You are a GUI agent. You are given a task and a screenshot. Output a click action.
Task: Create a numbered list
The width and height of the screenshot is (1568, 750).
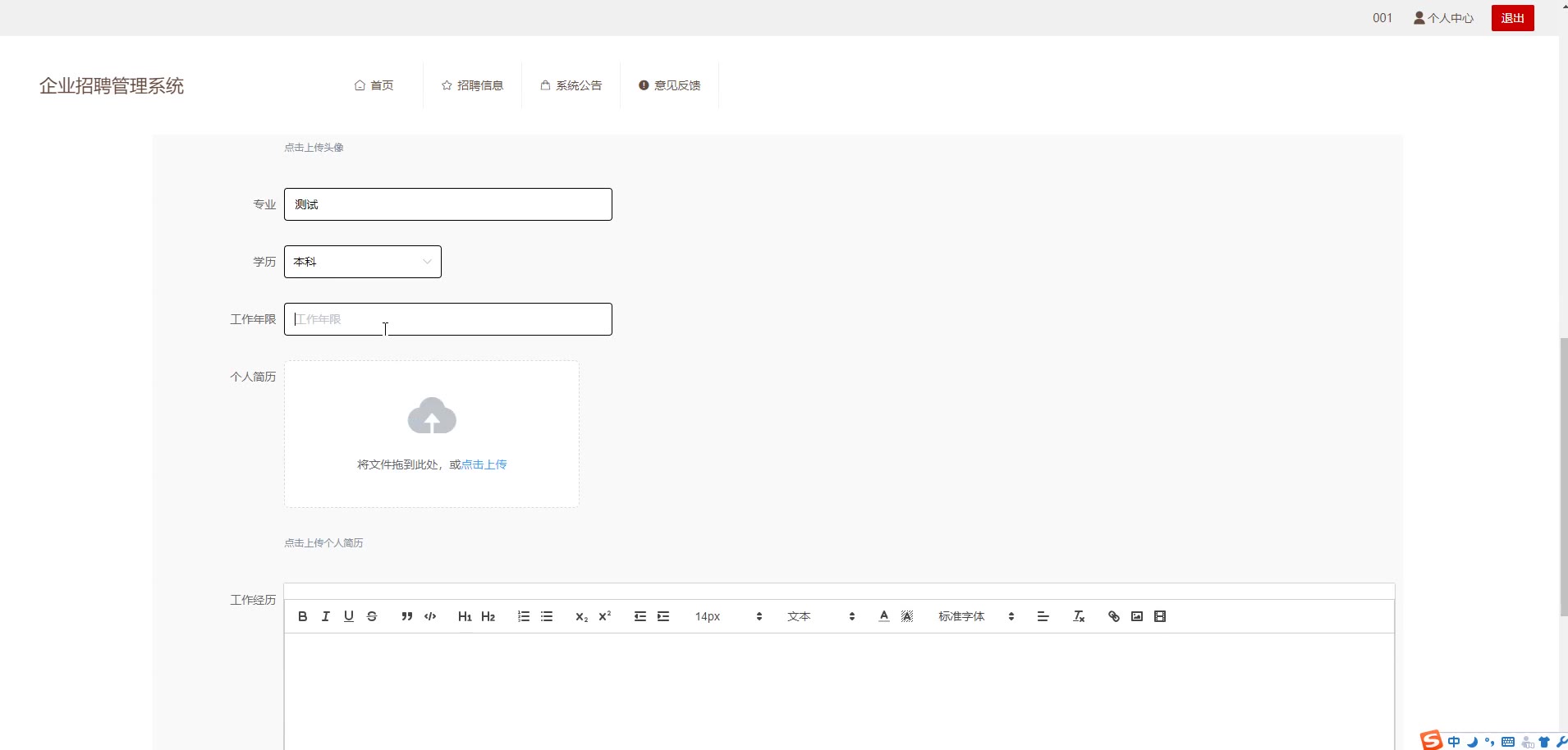pyautogui.click(x=524, y=616)
